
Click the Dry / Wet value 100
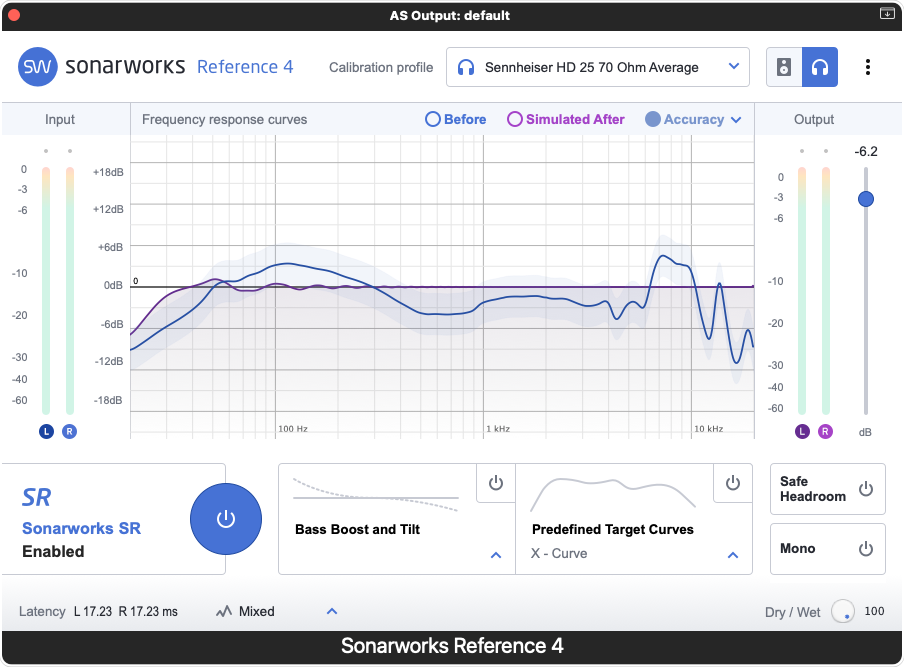(874, 611)
